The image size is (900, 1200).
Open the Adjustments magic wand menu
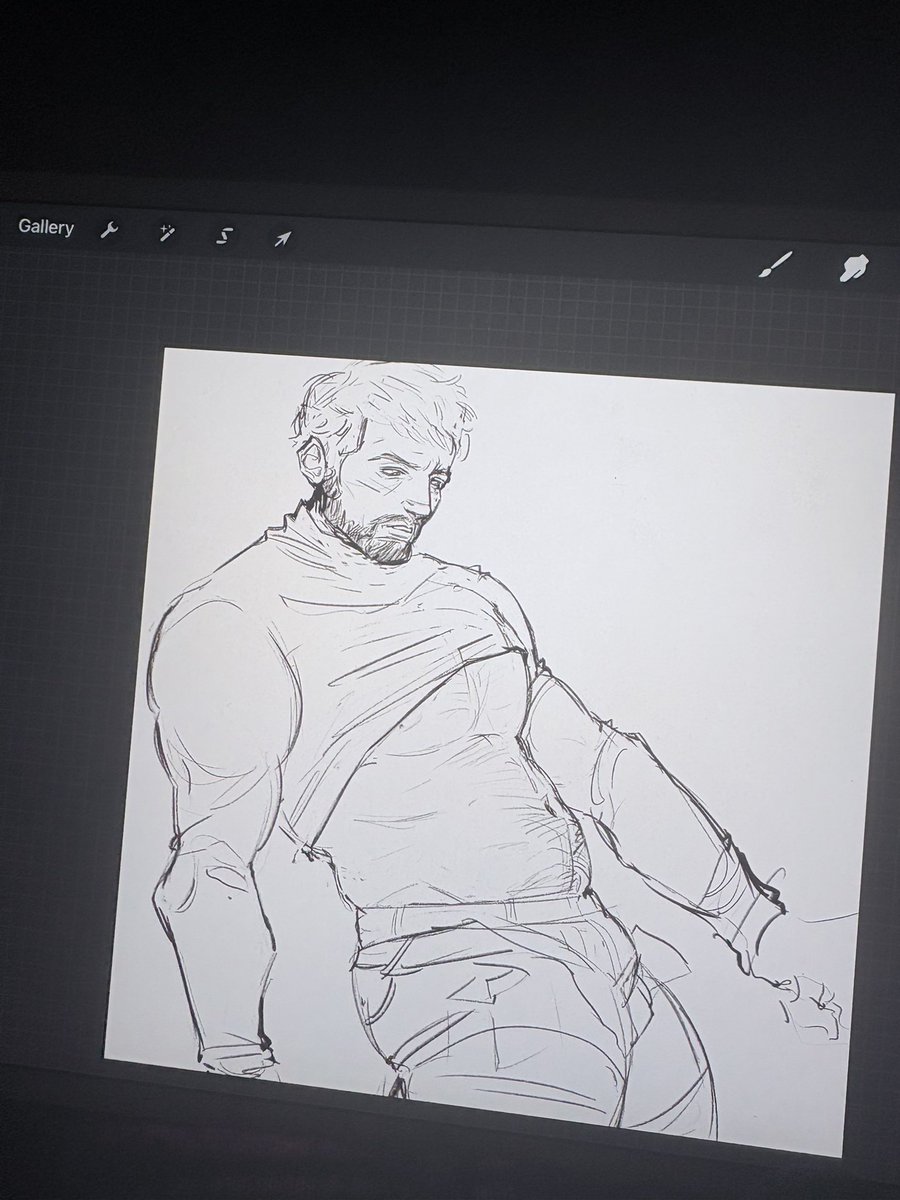coord(167,233)
